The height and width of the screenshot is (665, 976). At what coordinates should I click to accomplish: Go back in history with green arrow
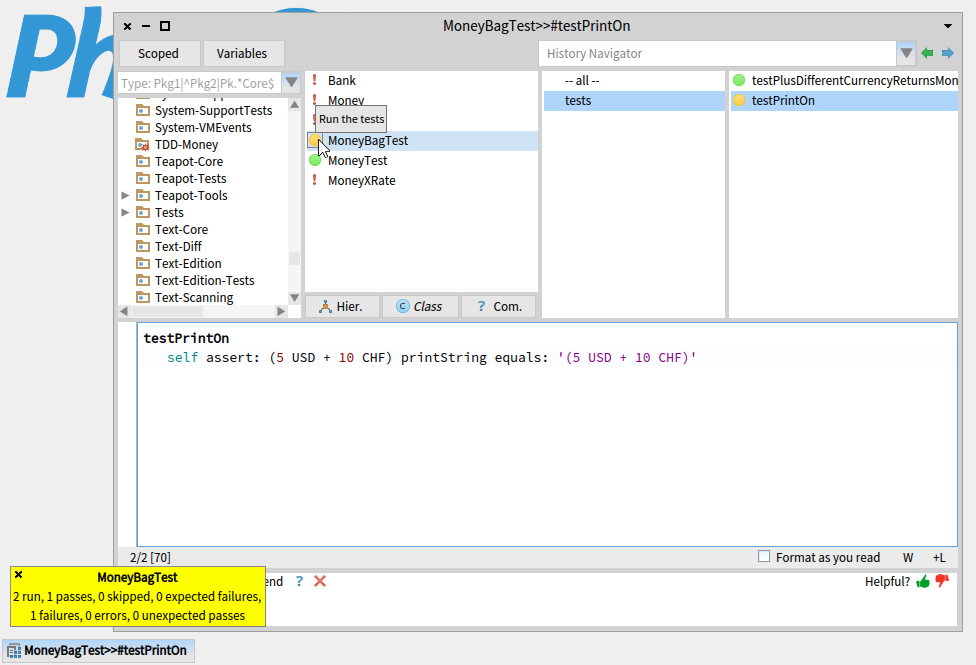click(927, 54)
